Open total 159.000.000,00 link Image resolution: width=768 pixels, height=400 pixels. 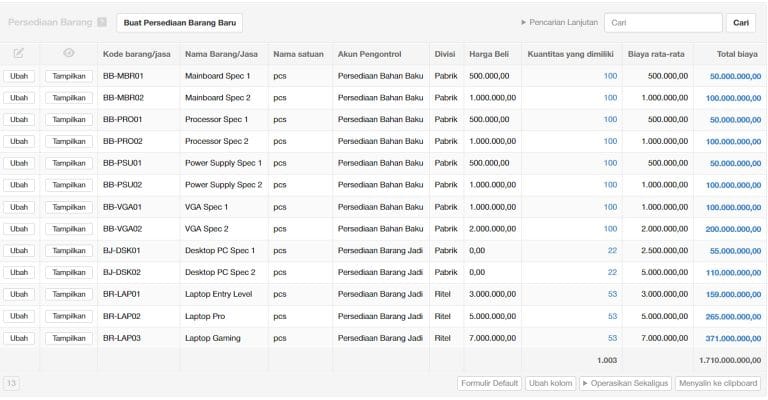733,294
